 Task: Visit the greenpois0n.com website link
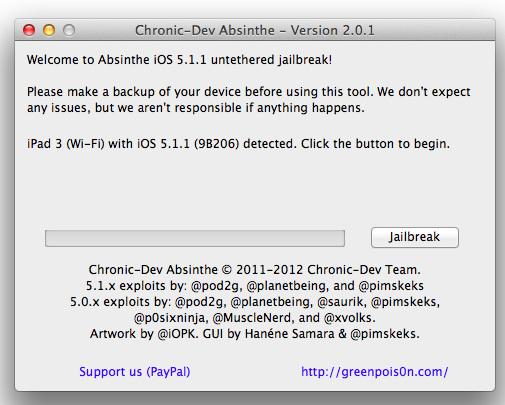375,372
